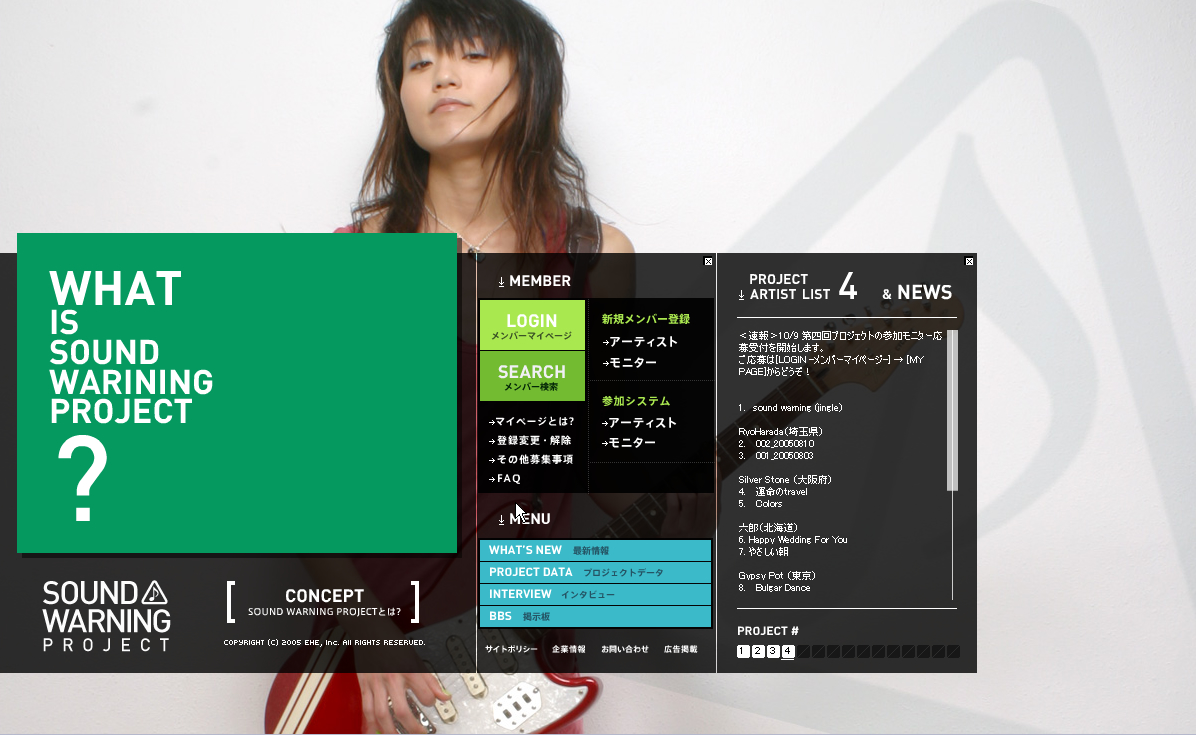The width and height of the screenshot is (1196, 735).
Task: Select project number 4 box
Action: click(788, 651)
